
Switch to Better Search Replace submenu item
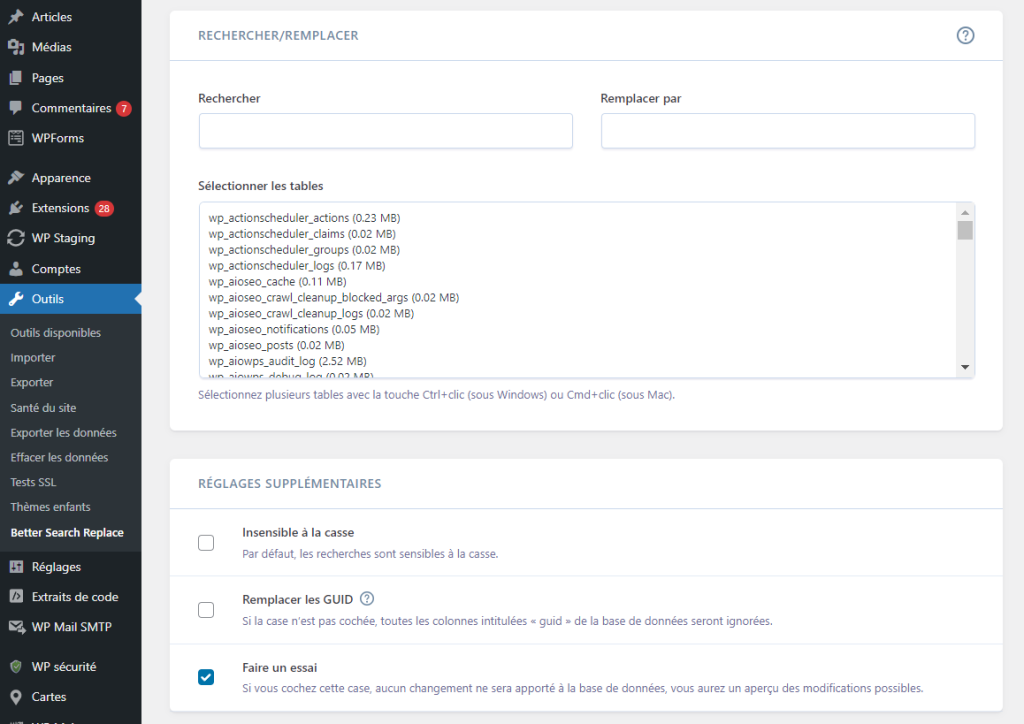[x=64, y=532]
